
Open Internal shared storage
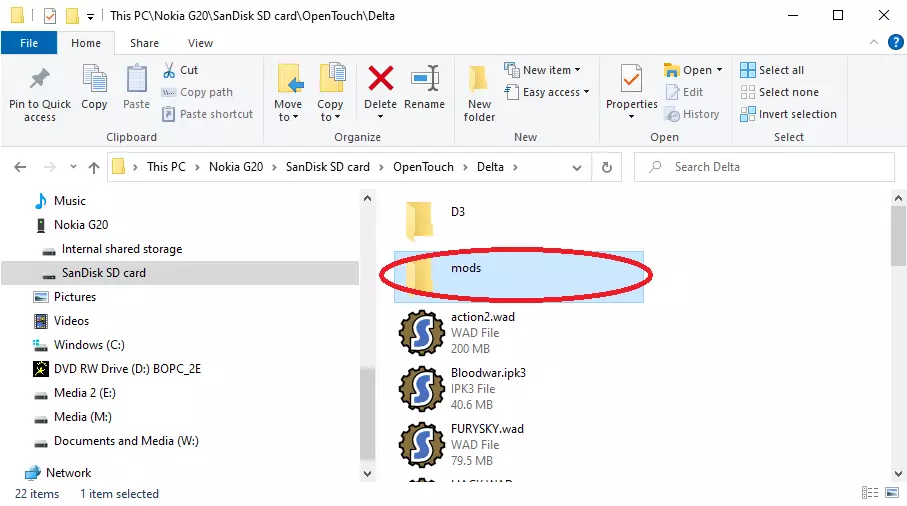pos(121,249)
